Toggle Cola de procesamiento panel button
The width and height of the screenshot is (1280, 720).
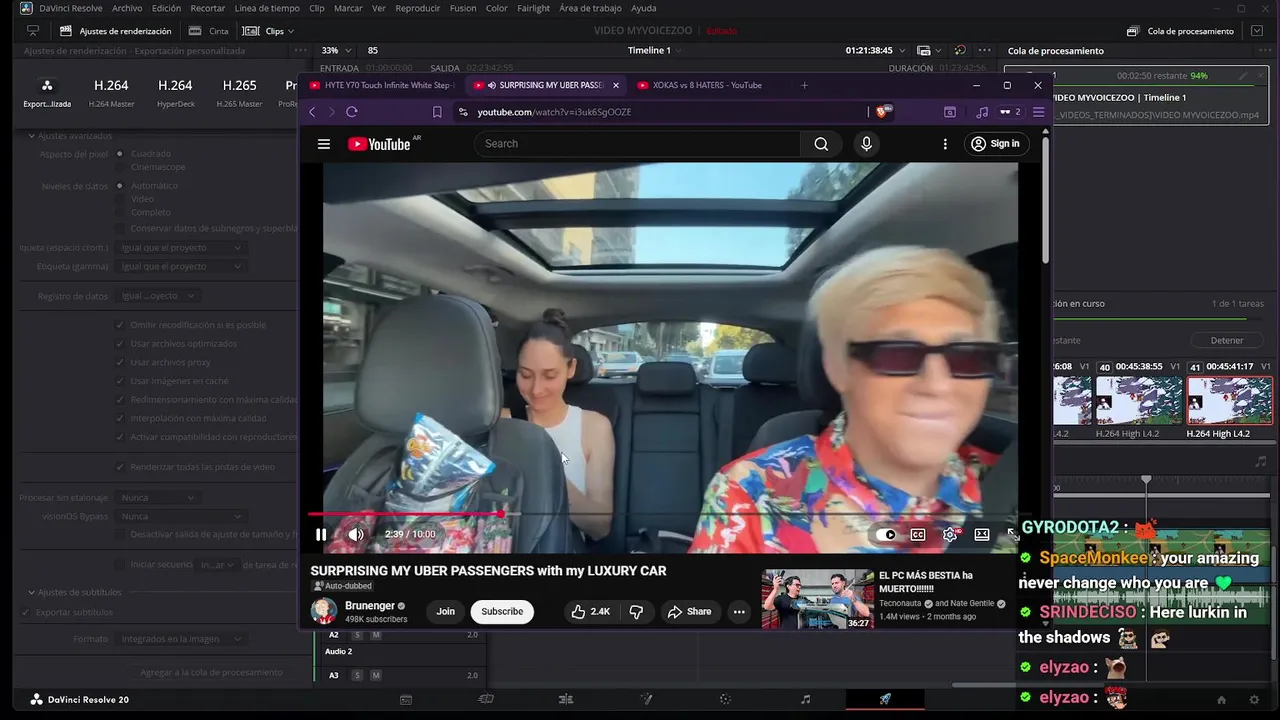(x=1180, y=31)
